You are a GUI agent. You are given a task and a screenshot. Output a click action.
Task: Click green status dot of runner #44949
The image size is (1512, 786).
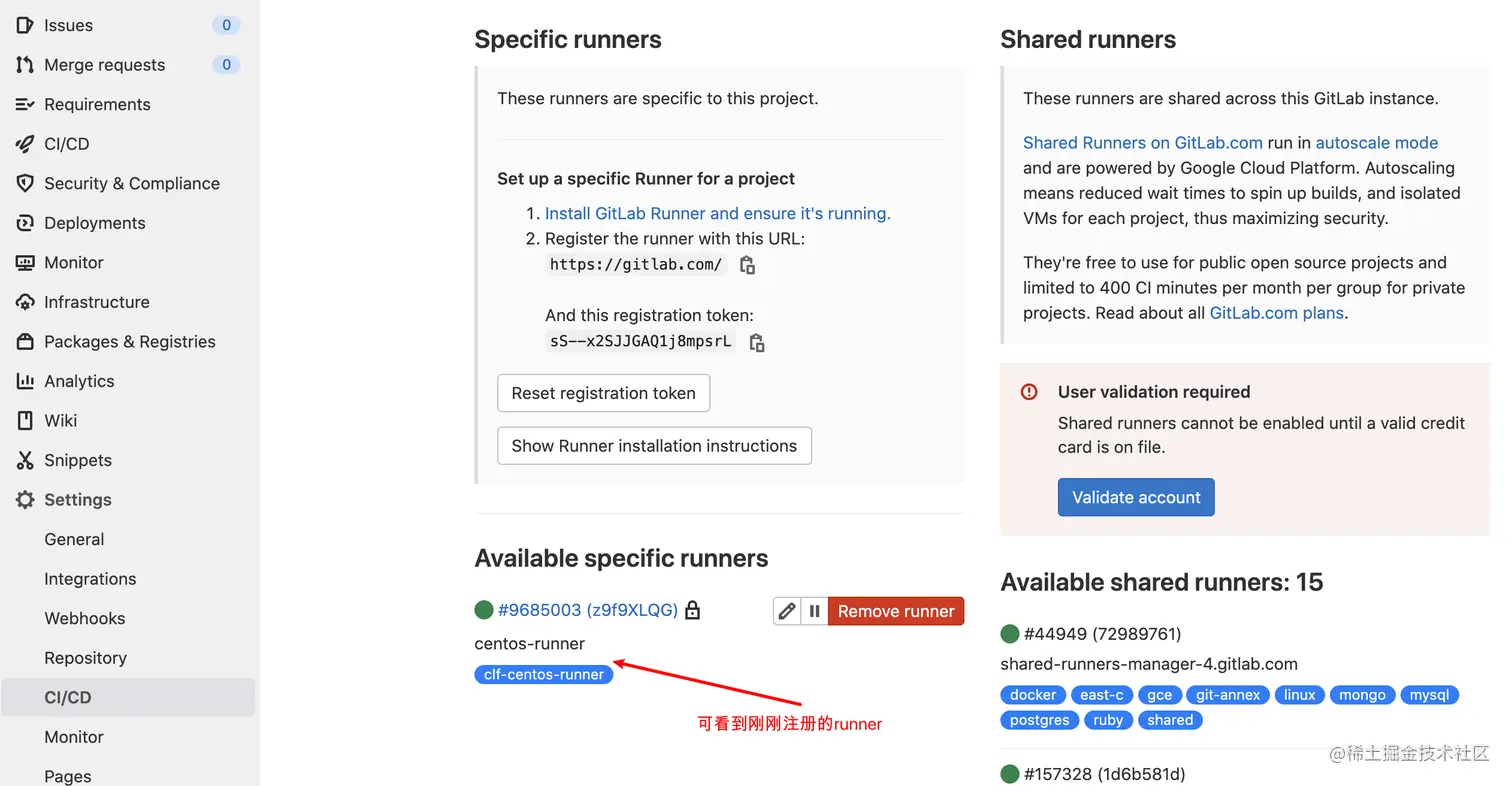tap(1010, 634)
